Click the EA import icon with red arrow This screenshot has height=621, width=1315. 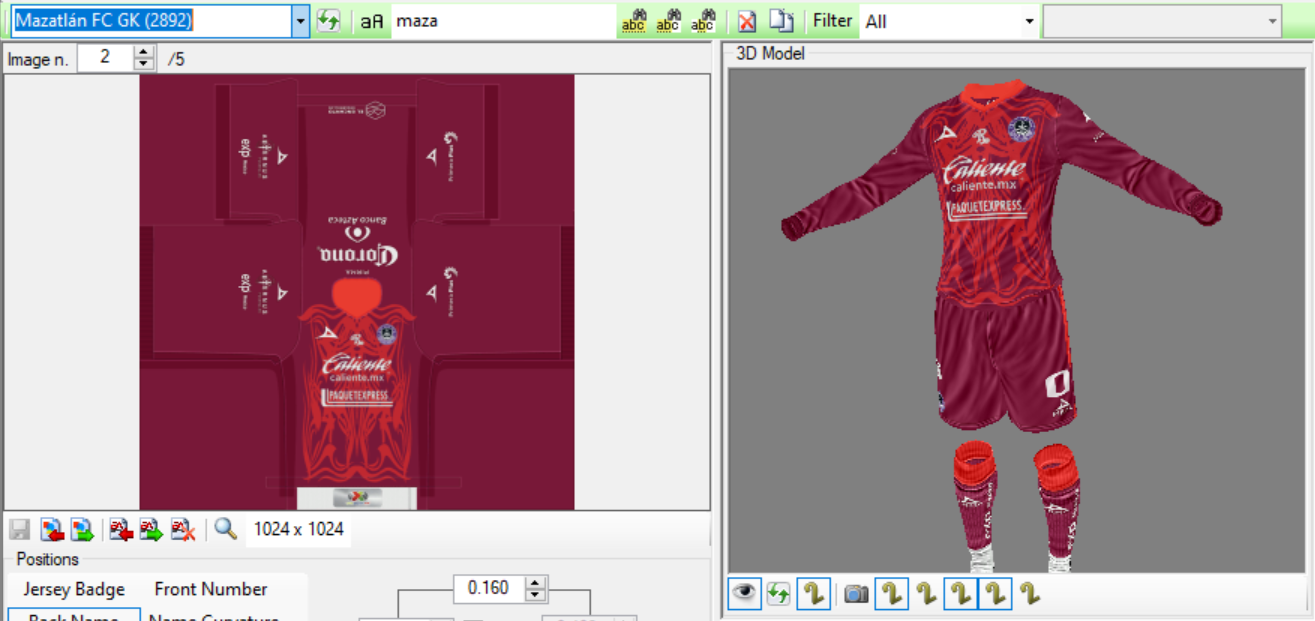click(x=122, y=530)
